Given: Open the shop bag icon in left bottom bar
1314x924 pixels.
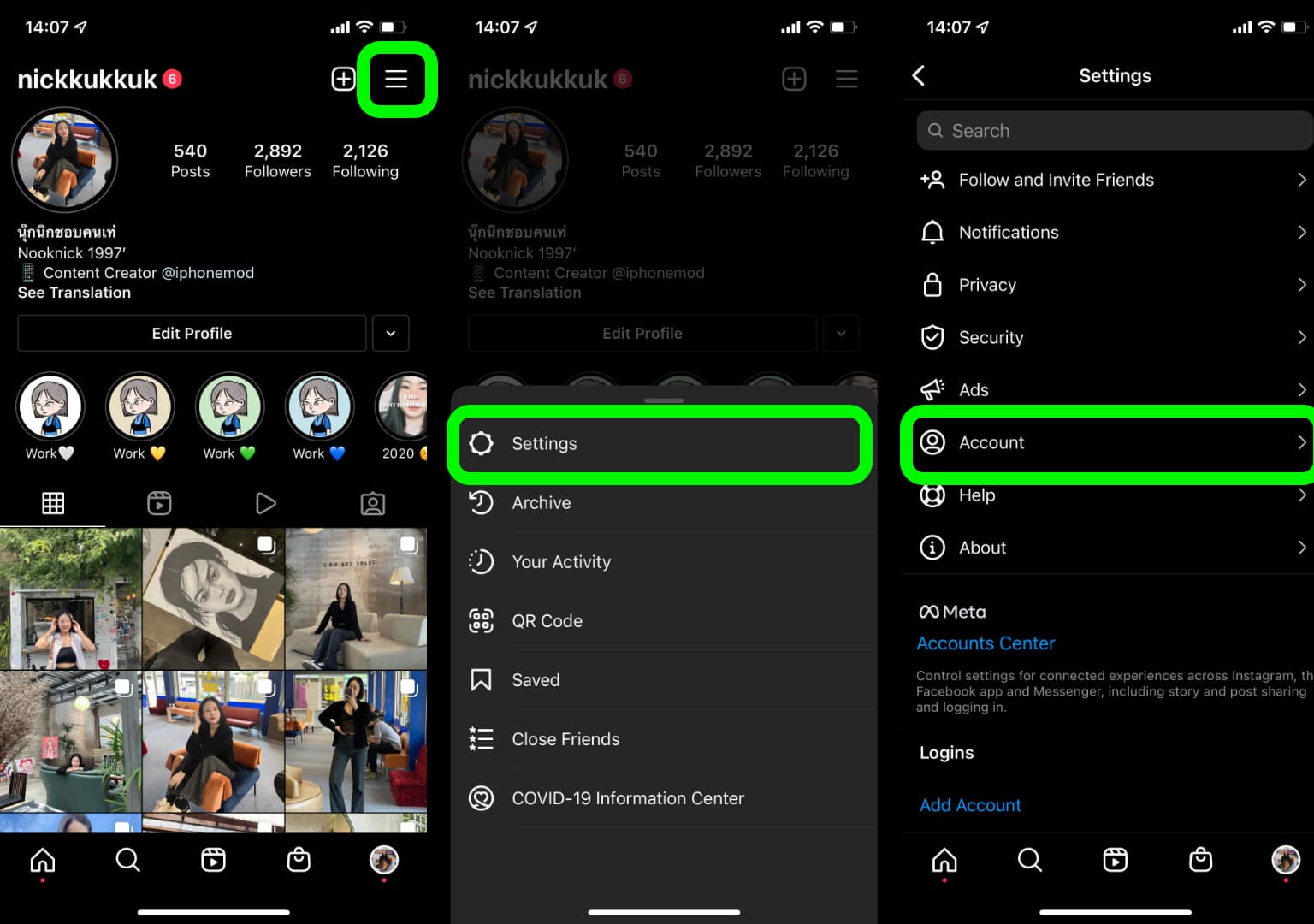Looking at the screenshot, I should coord(299,859).
